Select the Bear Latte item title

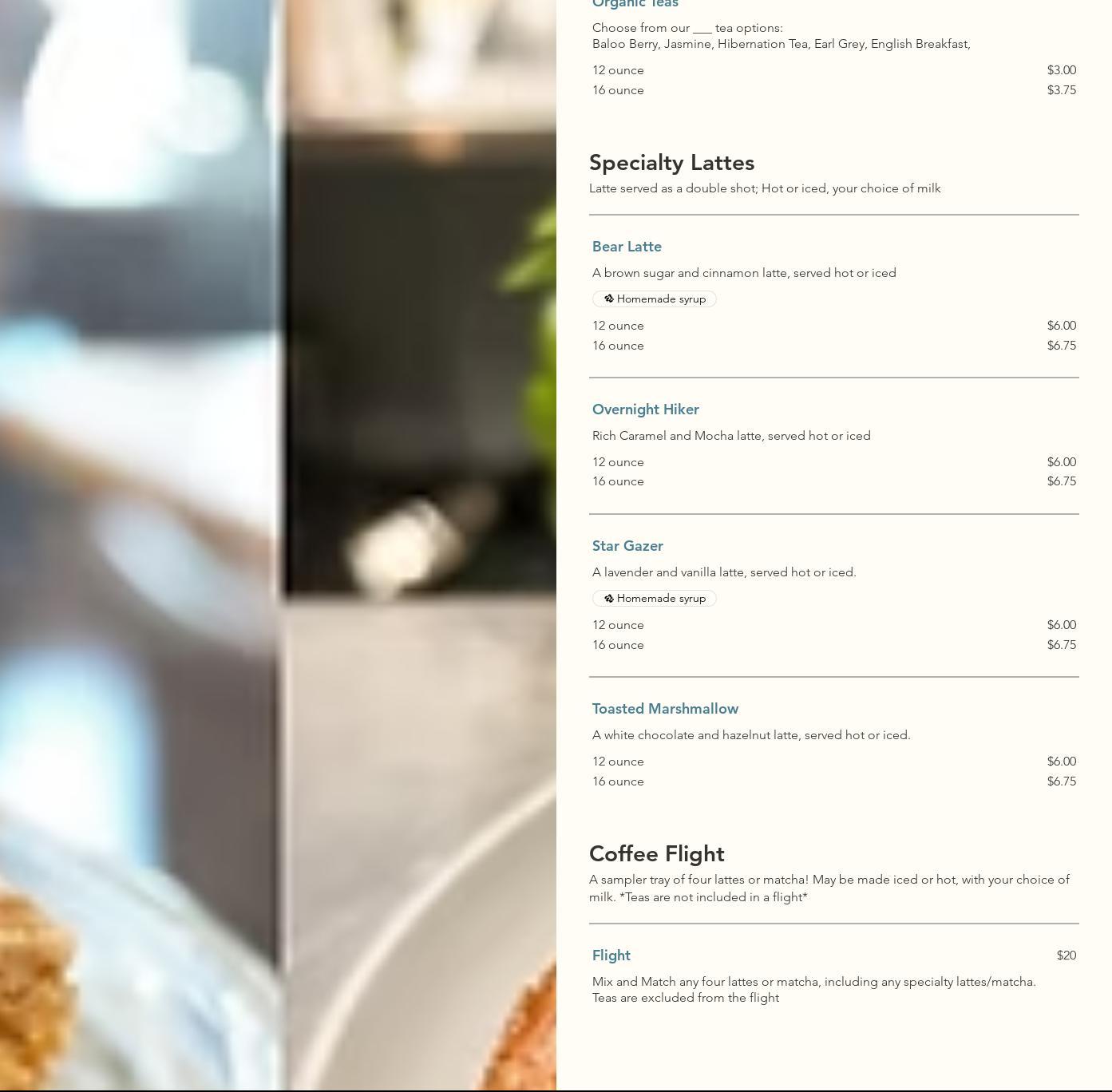(x=627, y=247)
